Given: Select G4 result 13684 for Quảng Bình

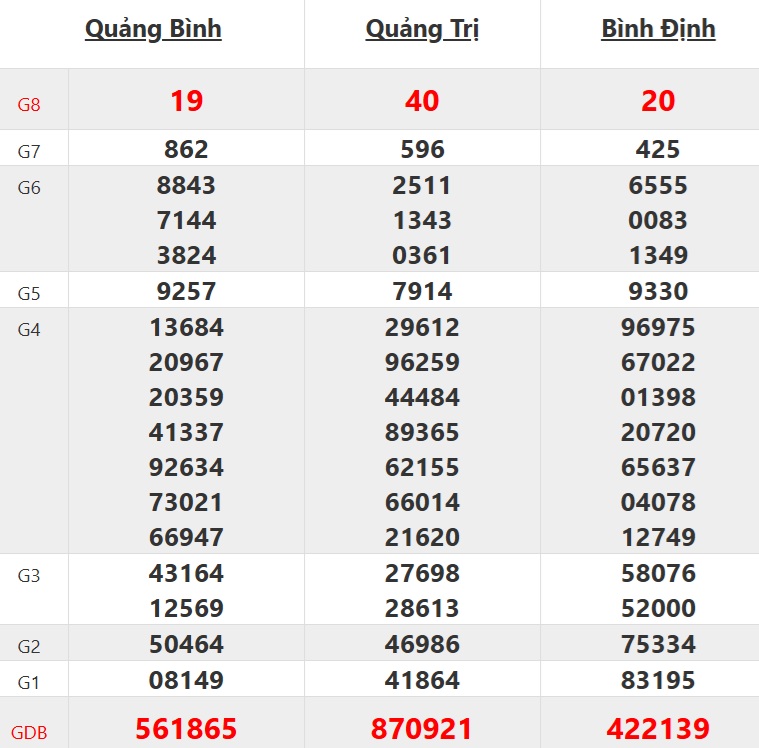Looking at the screenshot, I should tap(186, 328).
